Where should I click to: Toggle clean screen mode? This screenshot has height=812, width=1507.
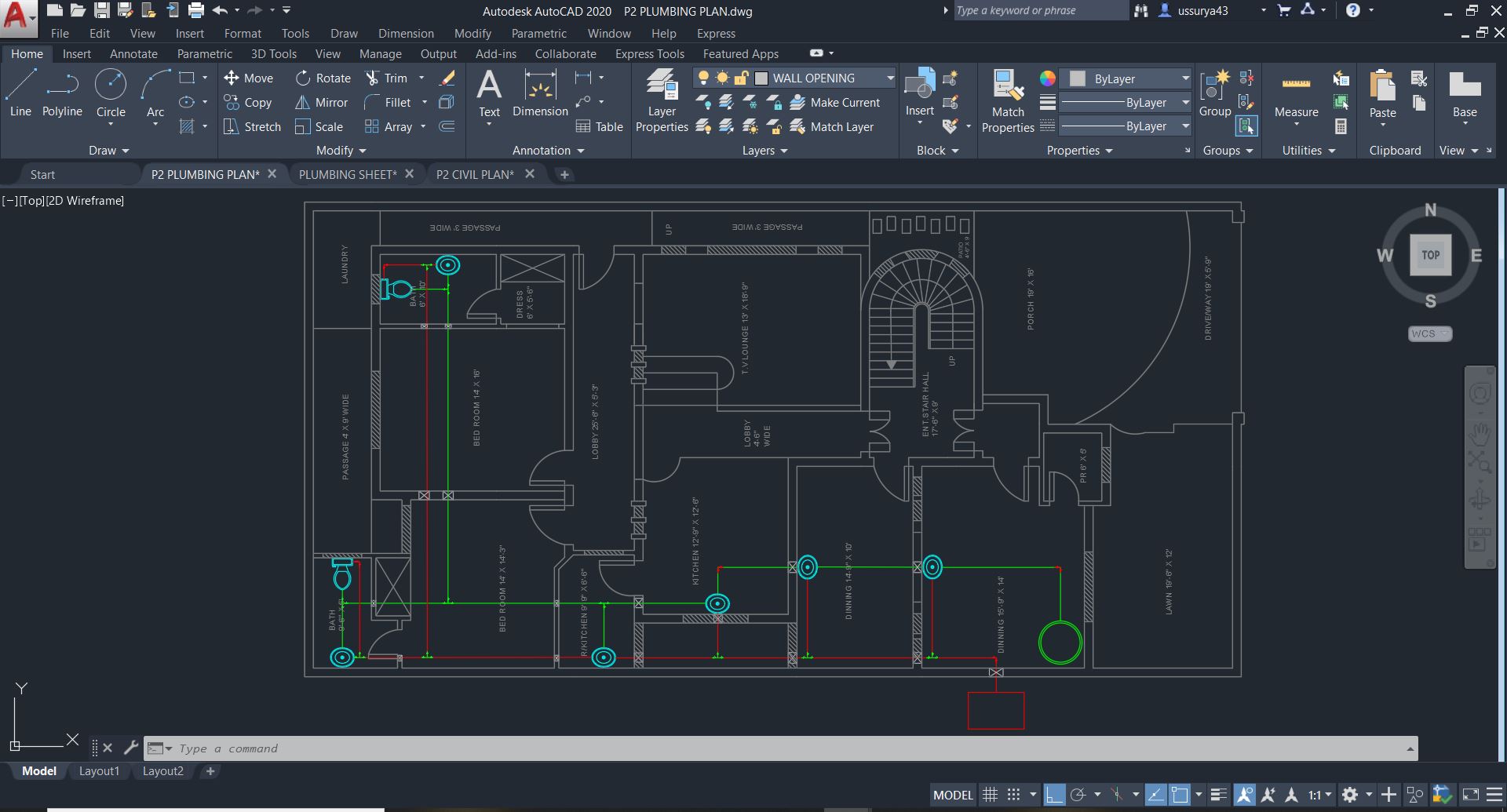tap(1471, 795)
